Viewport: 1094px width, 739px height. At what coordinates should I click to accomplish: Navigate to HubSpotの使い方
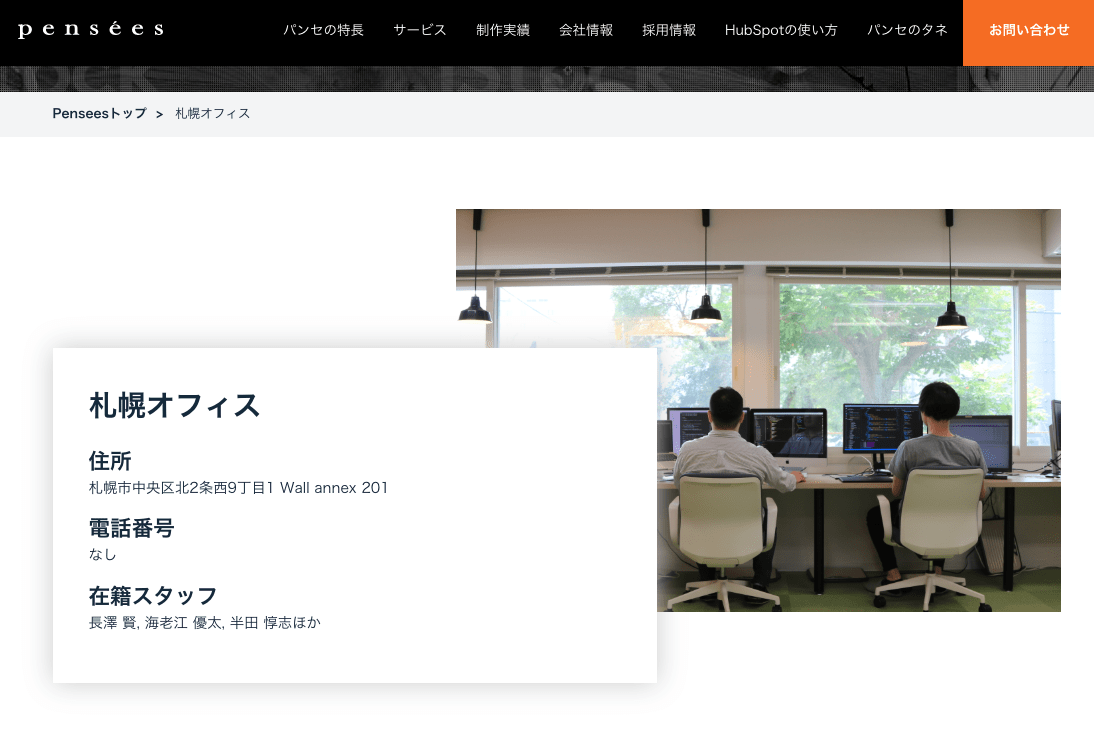(781, 30)
